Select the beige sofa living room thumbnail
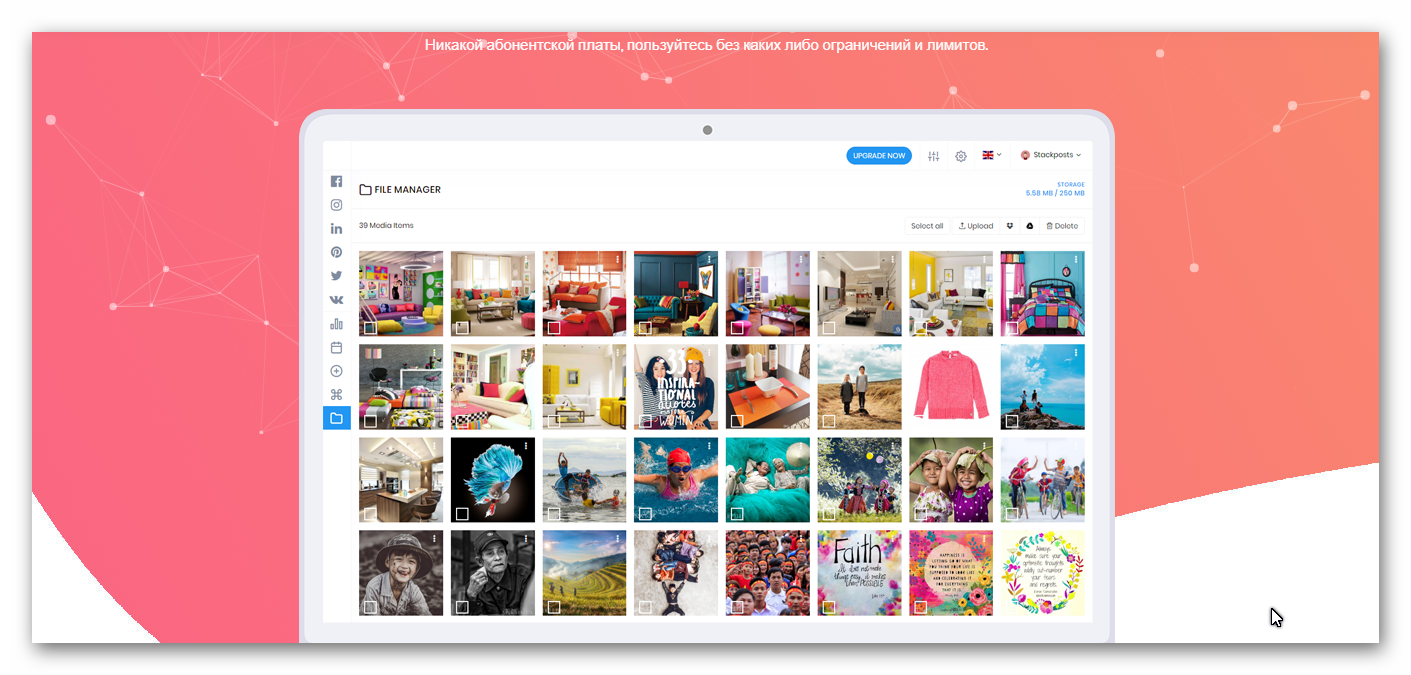Screen dimensions: 1411x675 tap(493, 293)
